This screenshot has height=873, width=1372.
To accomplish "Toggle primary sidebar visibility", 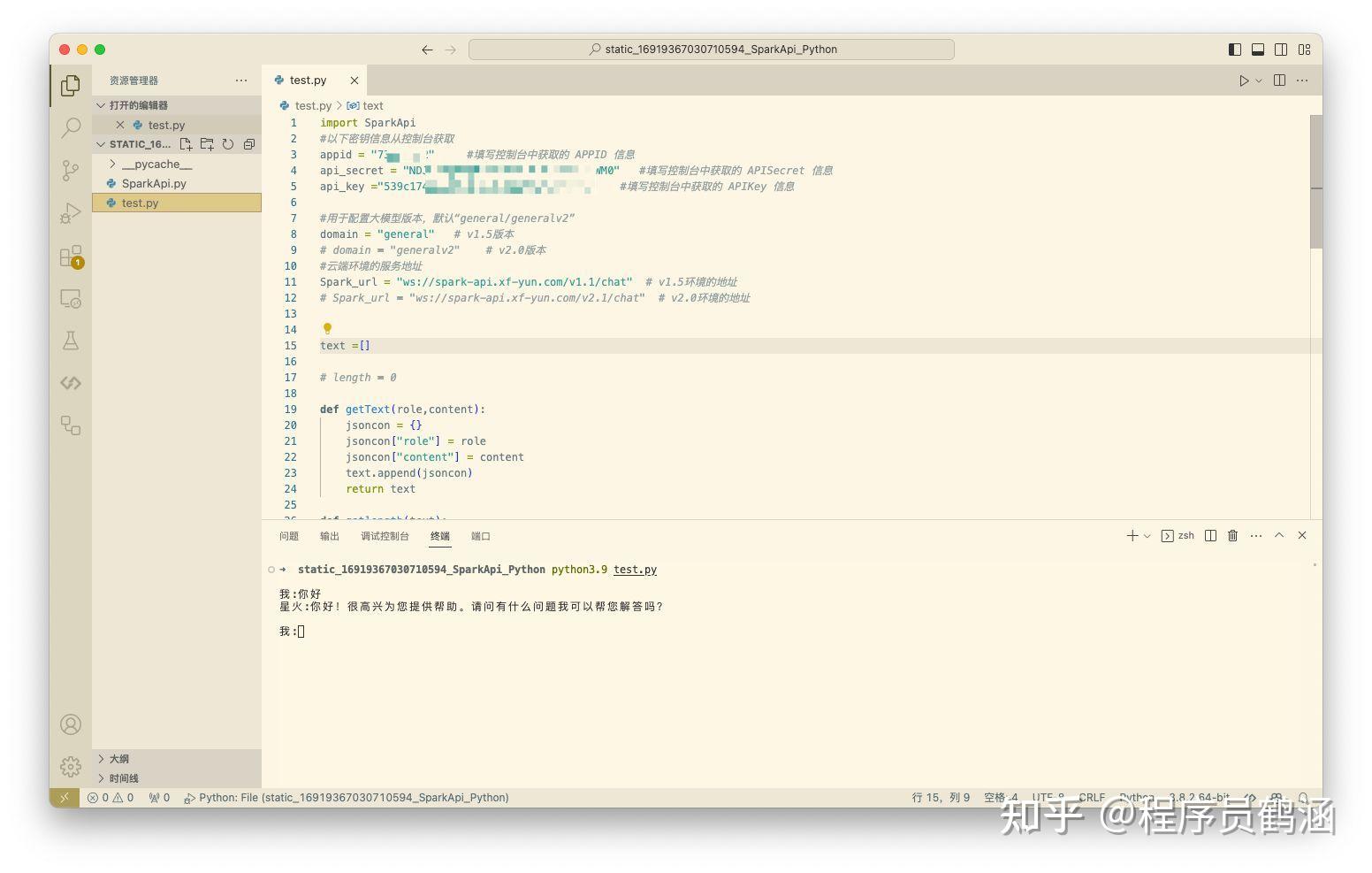I will [1235, 50].
